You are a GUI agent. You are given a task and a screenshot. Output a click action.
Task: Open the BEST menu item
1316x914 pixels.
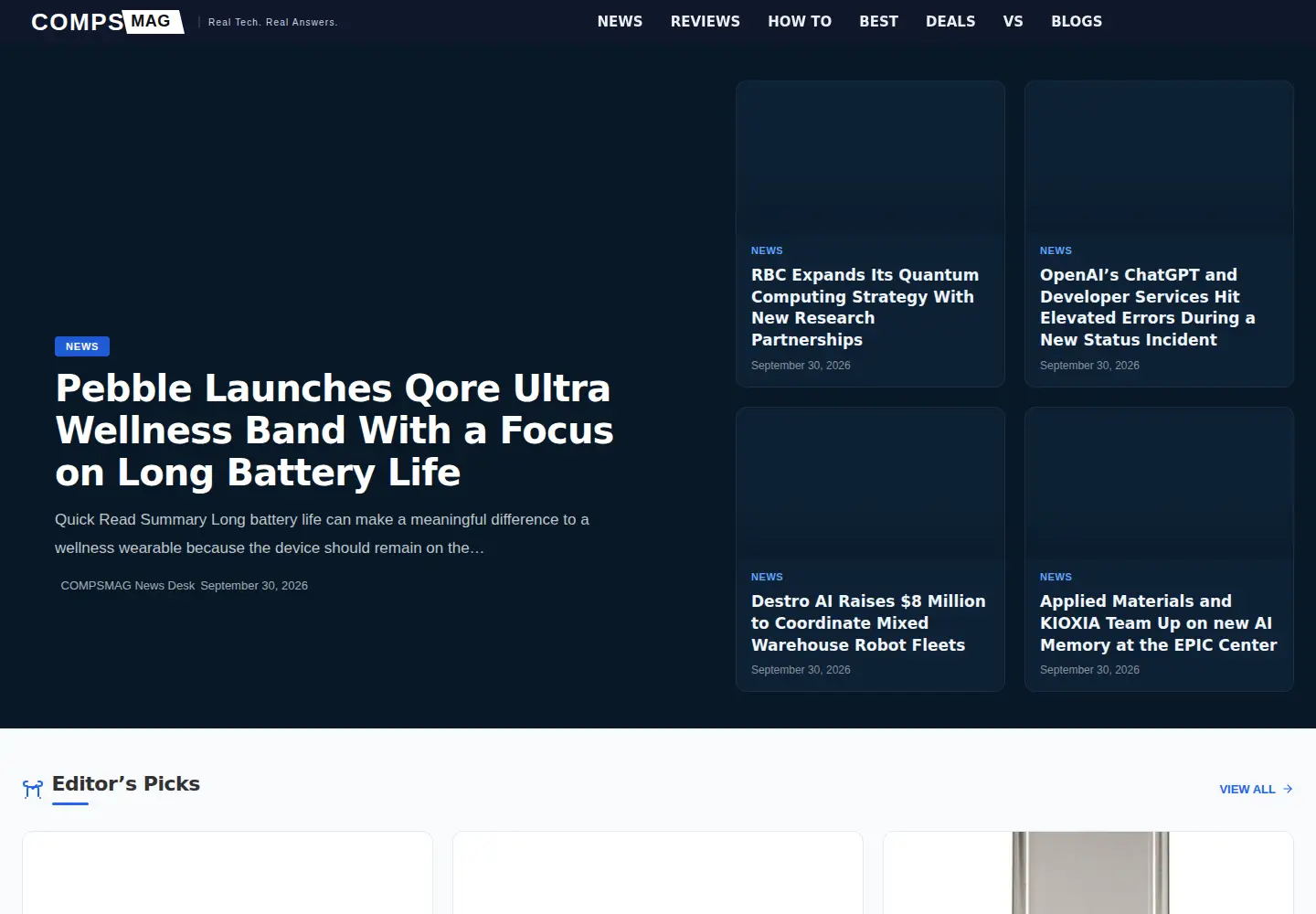[x=878, y=21]
